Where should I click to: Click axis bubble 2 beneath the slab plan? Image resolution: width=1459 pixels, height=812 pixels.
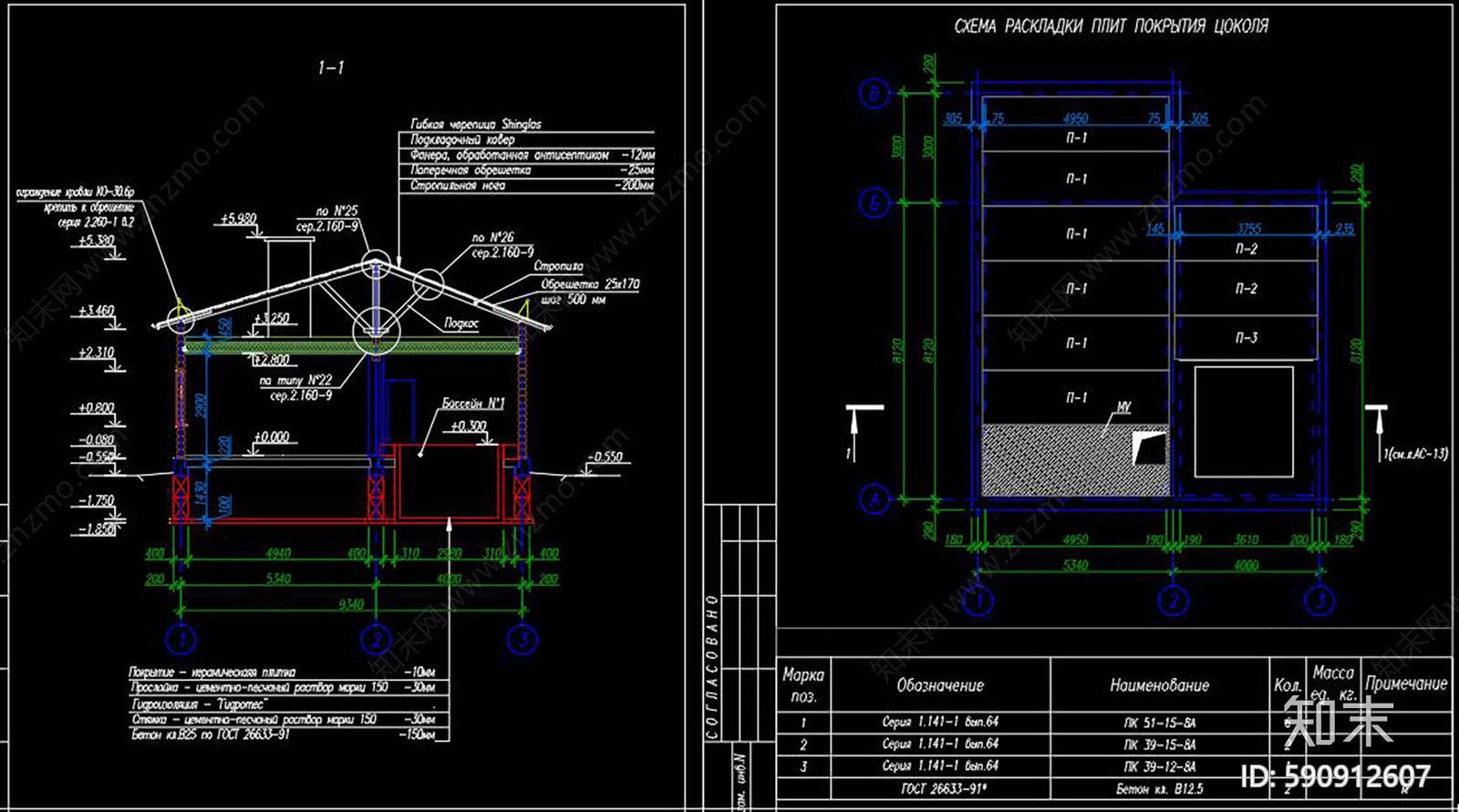click(x=1173, y=601)
